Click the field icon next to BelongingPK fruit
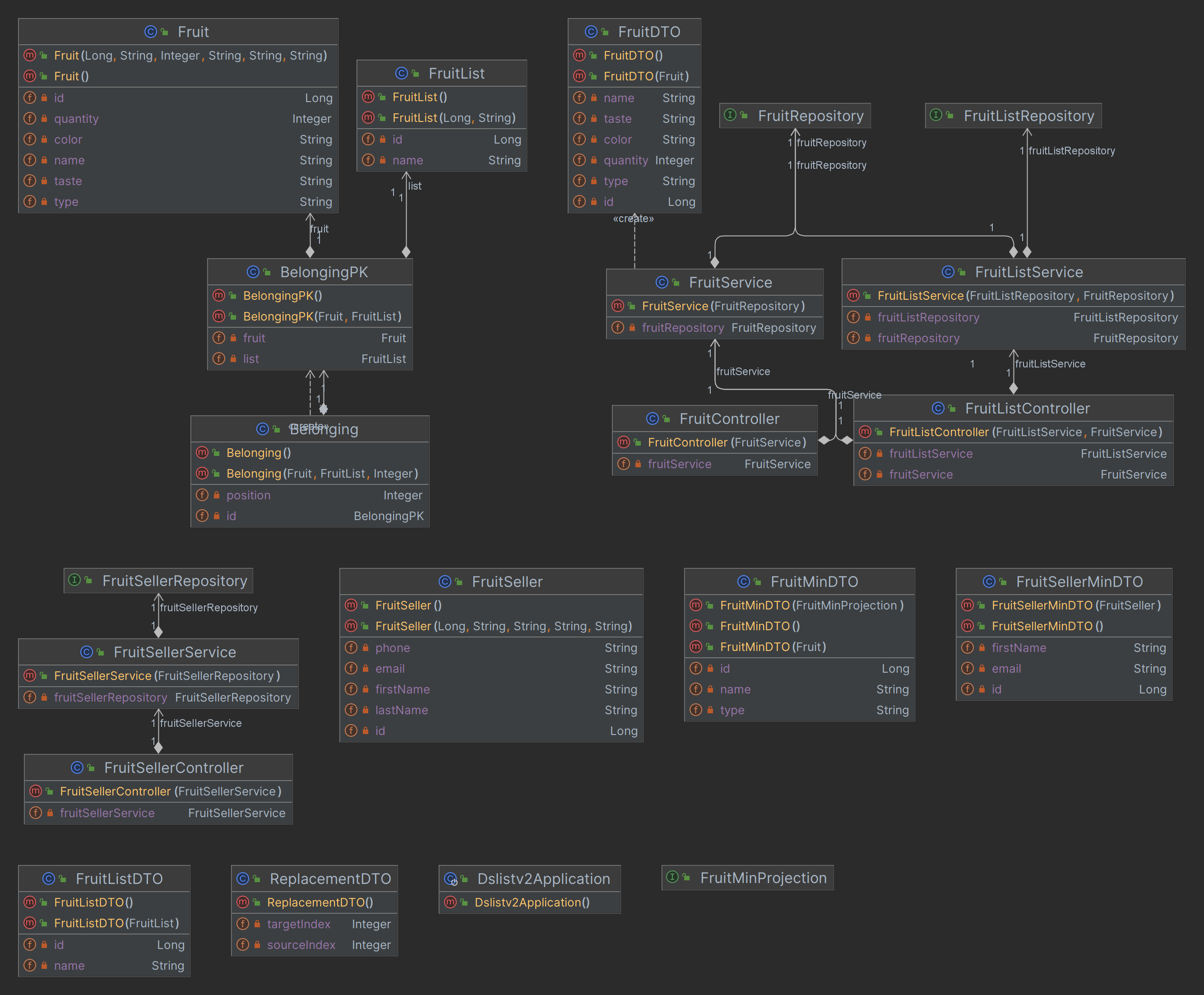The width and height of the screenshot is (1204, 995). [x=219, y=338]
